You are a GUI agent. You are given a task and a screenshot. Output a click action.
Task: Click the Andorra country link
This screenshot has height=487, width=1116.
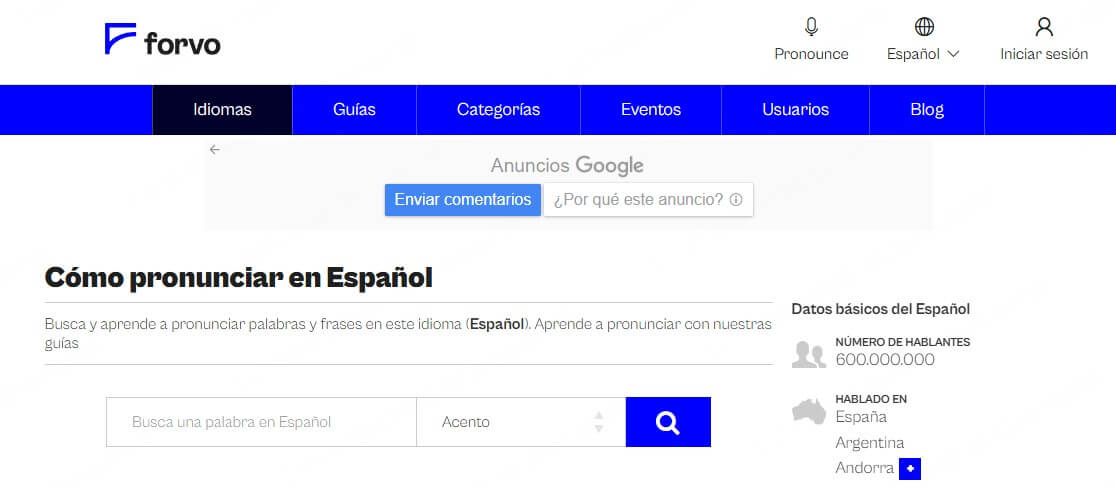pos(865,468)
